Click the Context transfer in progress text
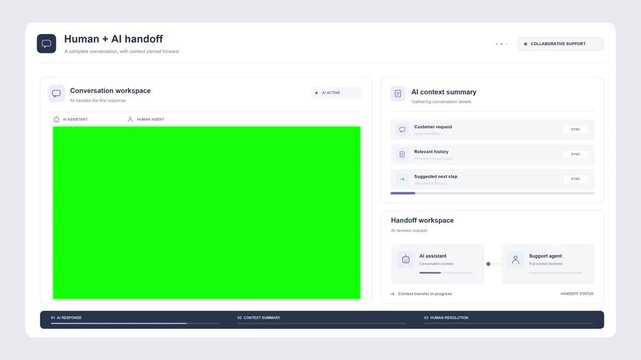 [x=425, y=294]
